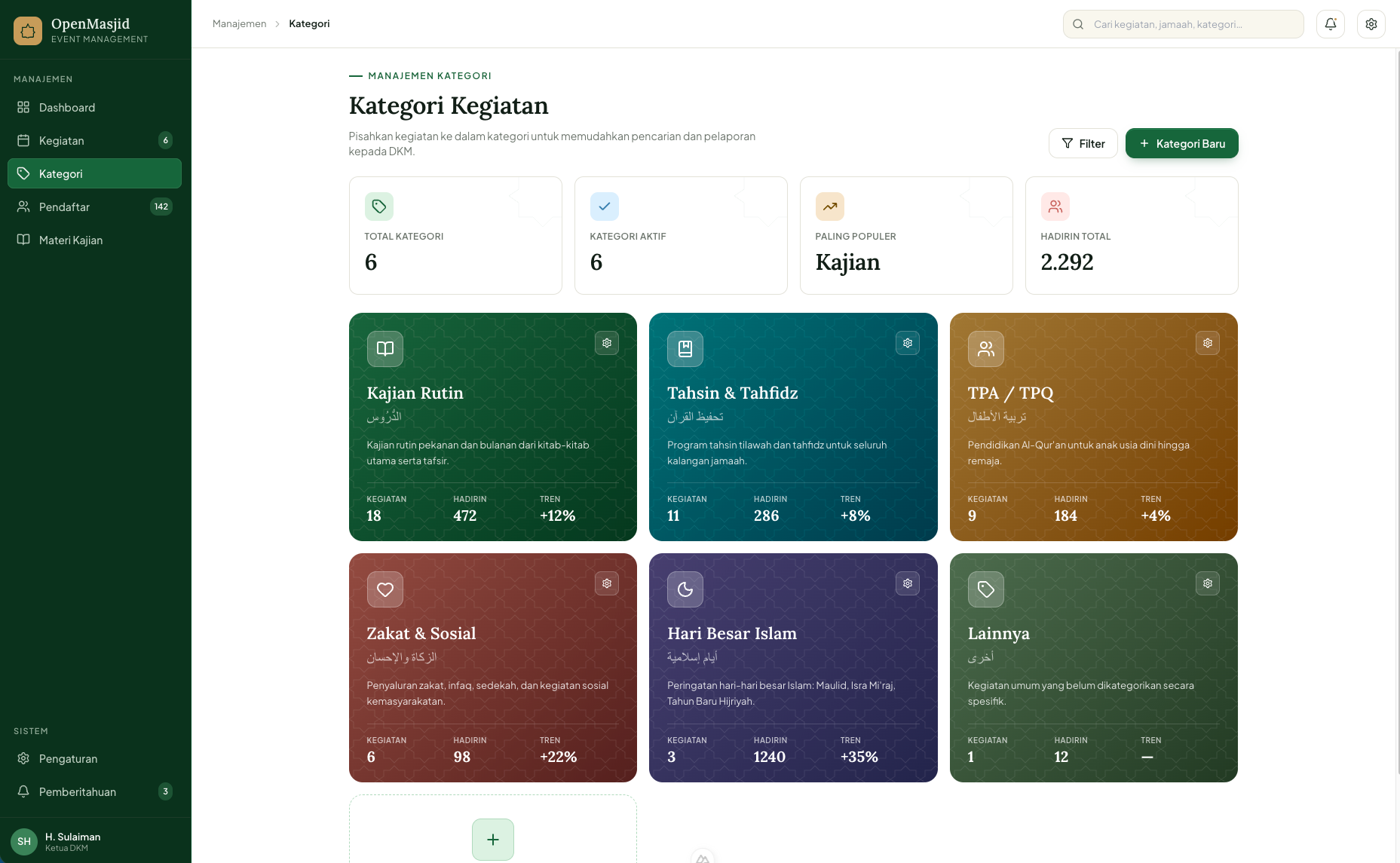Click the +8% trend on Tahsin & Tahfidz
The height and width of the screenshot is (863, 1400).
click(x=855, y=516)
